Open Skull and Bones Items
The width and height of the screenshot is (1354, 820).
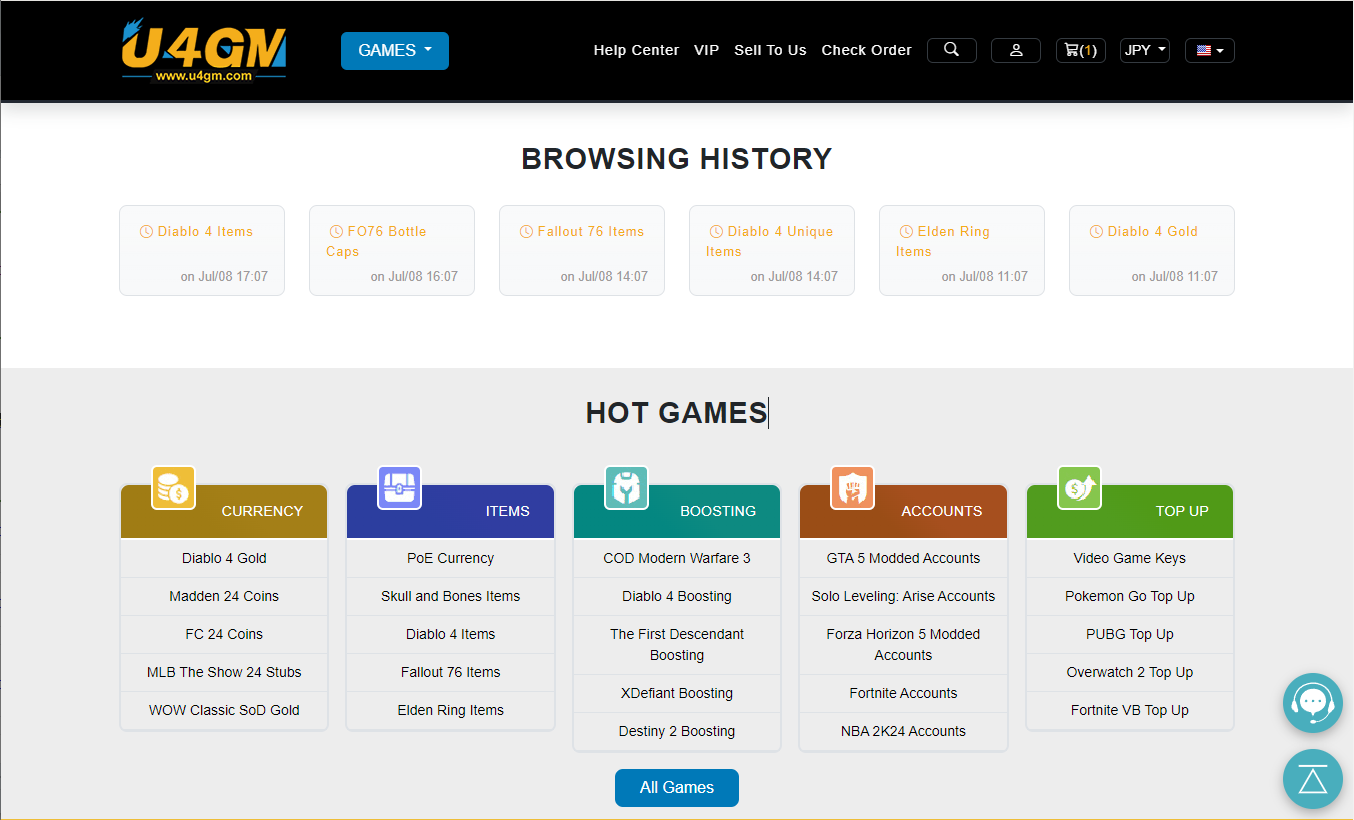(x=451, y=596)
